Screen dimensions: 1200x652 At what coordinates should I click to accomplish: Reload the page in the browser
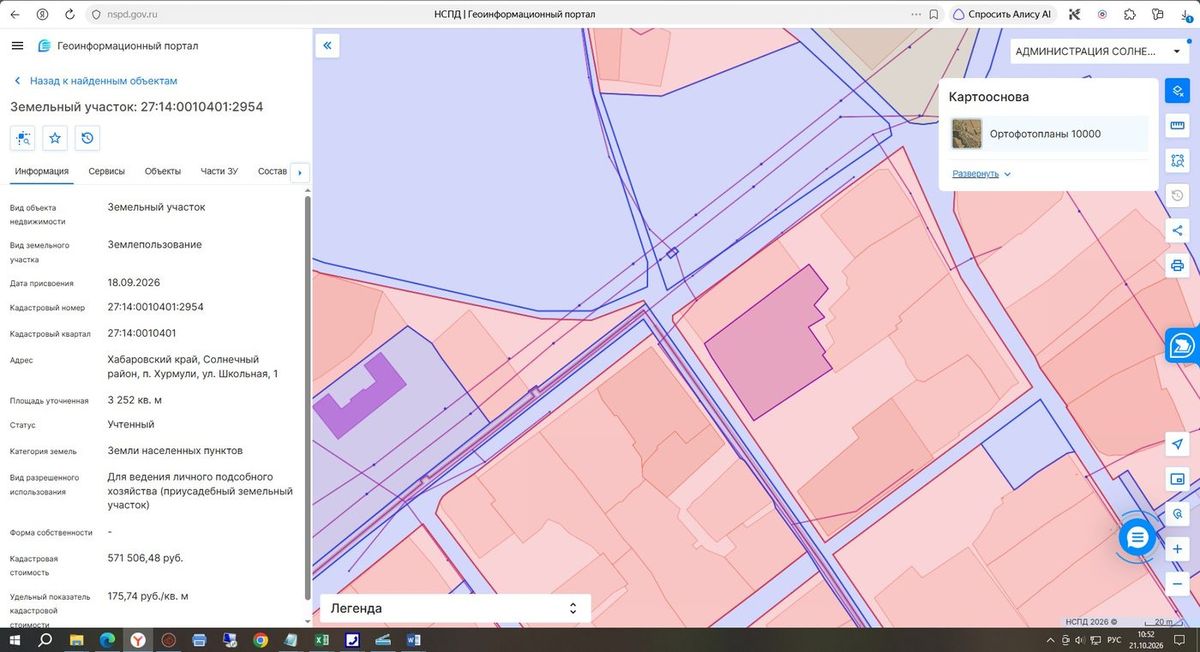69,15
